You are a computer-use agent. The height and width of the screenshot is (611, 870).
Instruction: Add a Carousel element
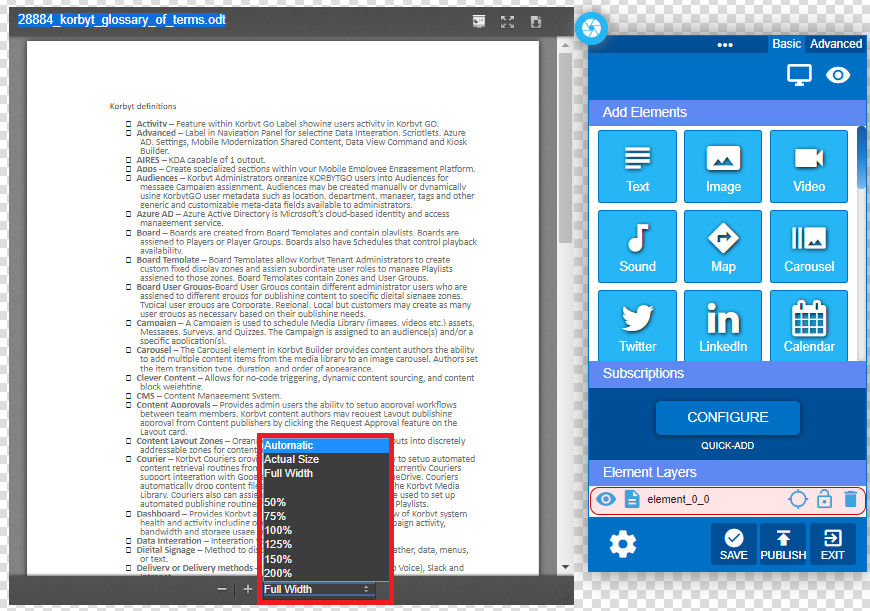[x=809, y=246]
